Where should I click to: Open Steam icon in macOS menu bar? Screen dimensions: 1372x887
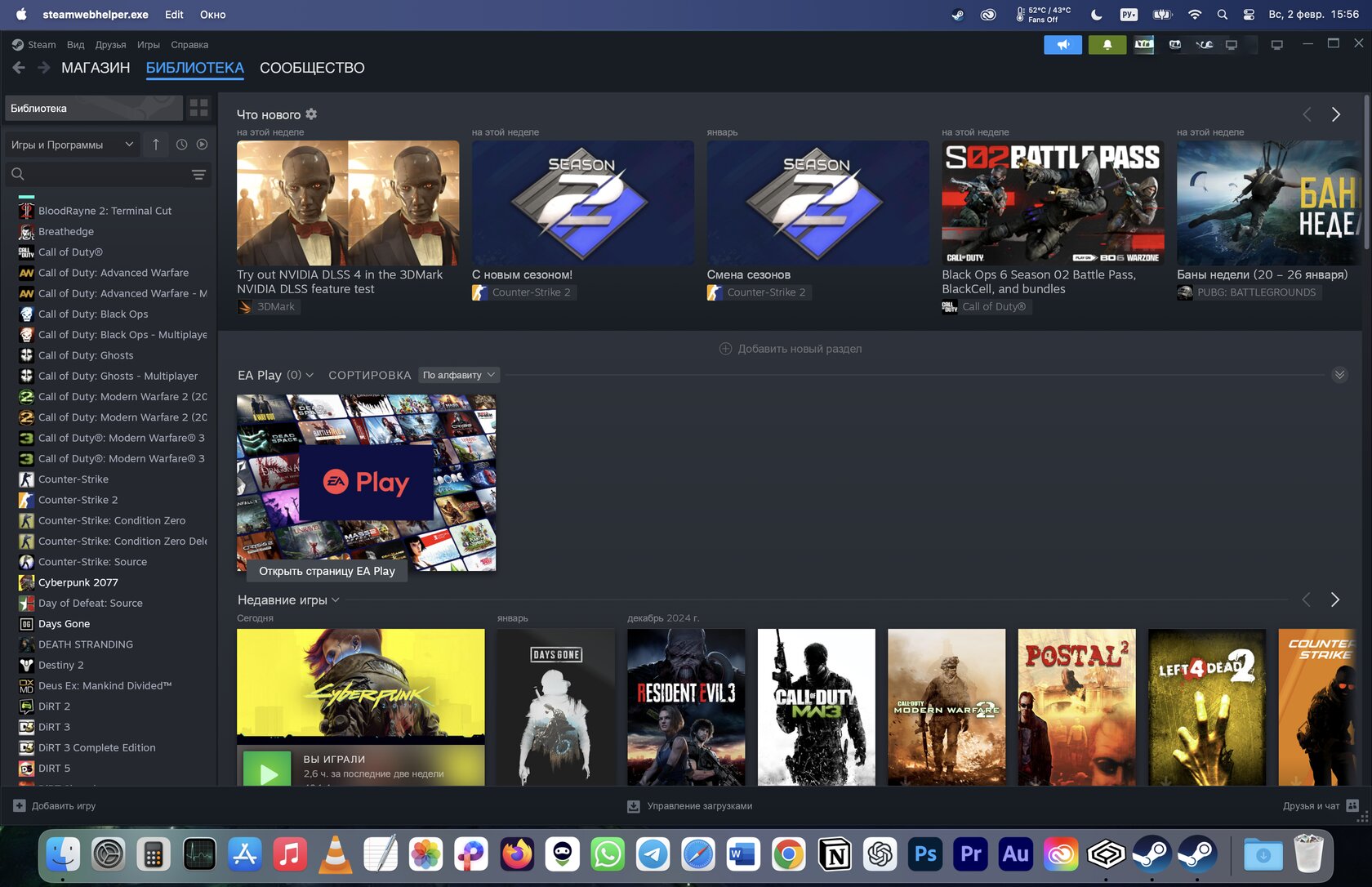(x=957, y=15)
